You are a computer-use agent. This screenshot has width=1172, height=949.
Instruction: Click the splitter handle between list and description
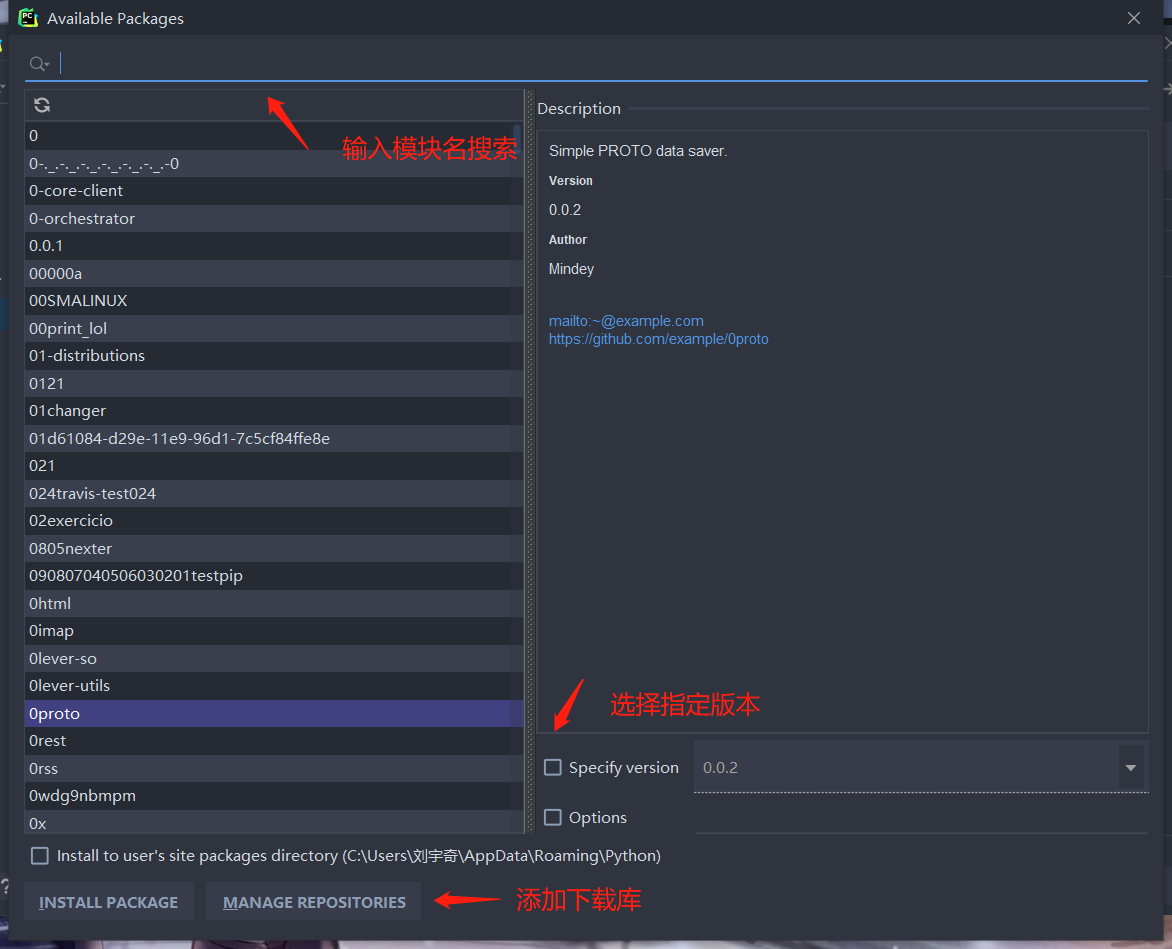pos(531,461)
